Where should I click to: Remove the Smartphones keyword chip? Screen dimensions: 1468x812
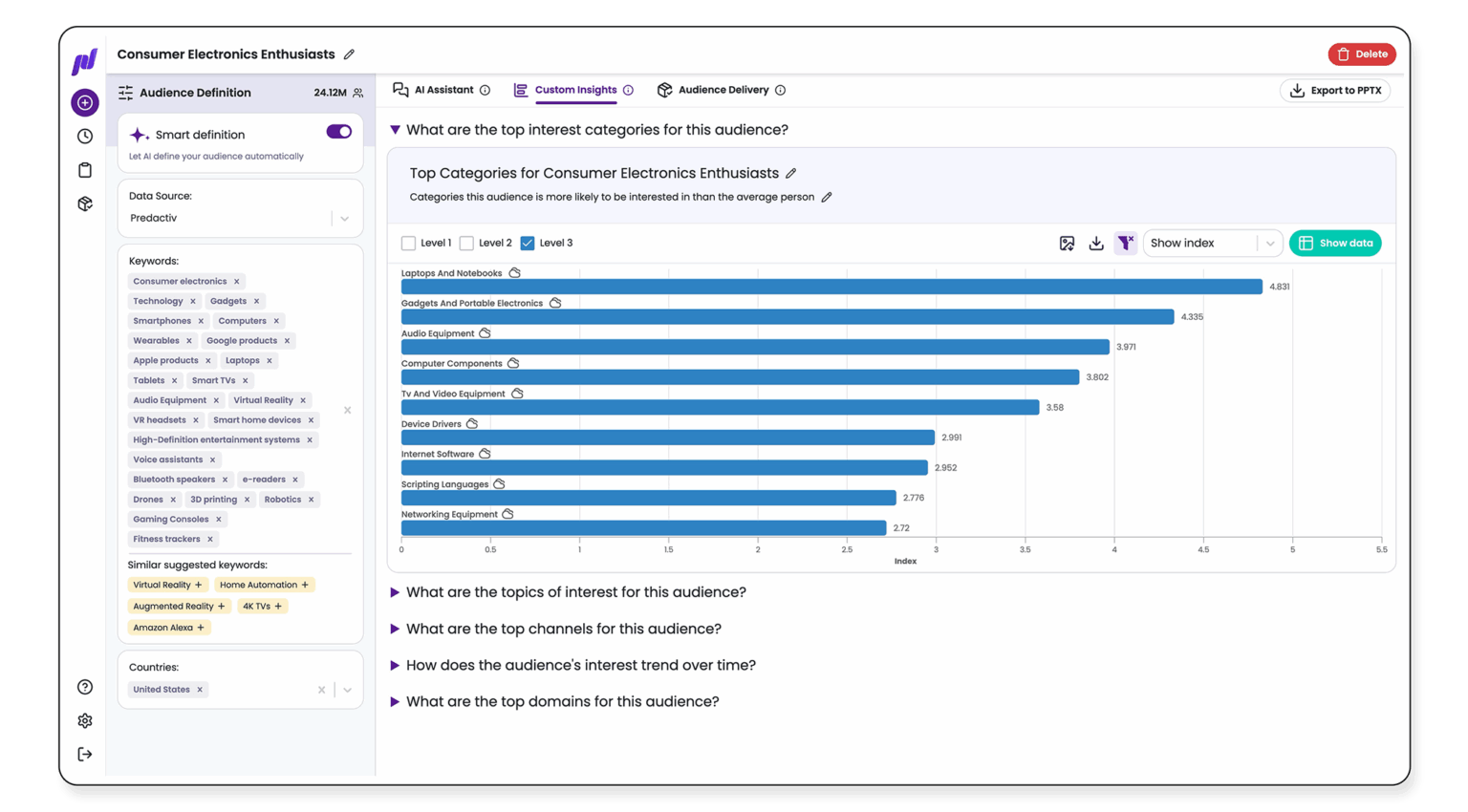[201, 320]
